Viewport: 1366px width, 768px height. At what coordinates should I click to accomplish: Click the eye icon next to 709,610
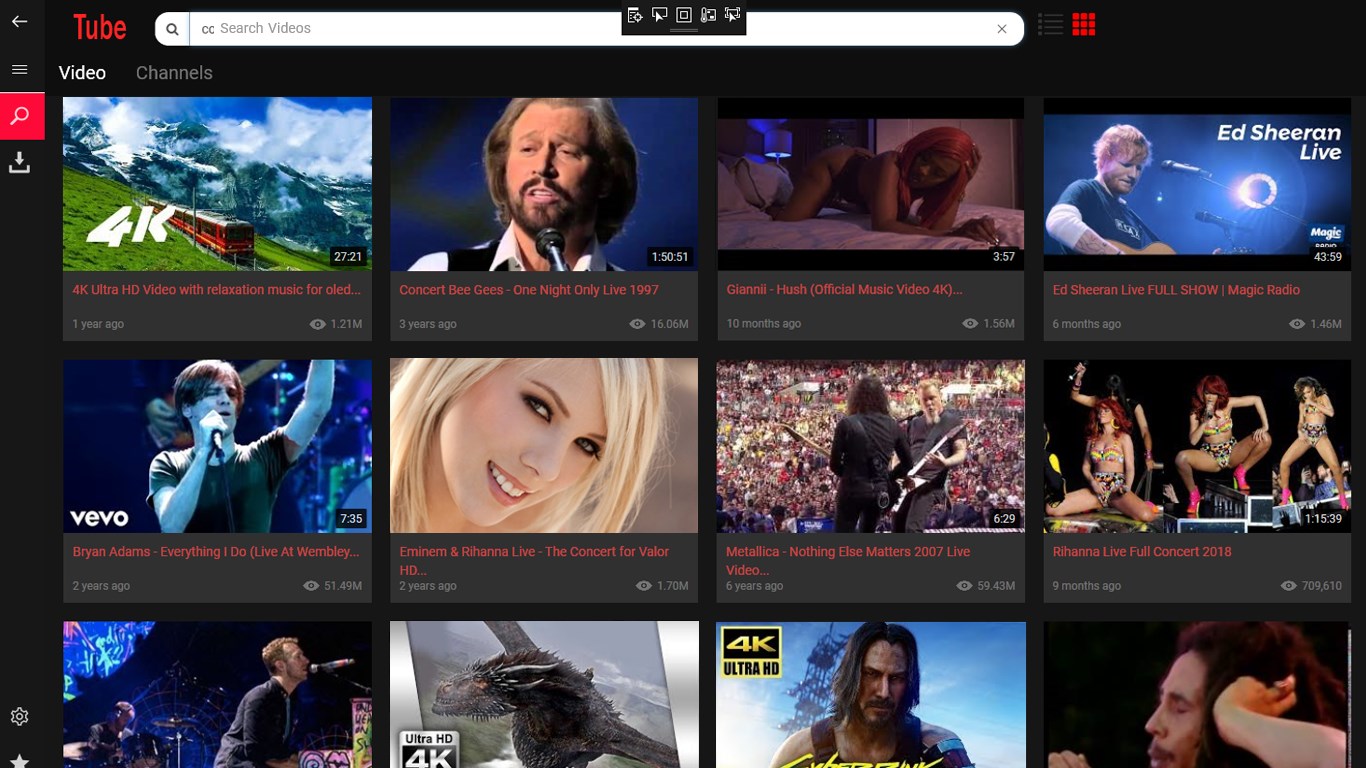[1289, 586]
